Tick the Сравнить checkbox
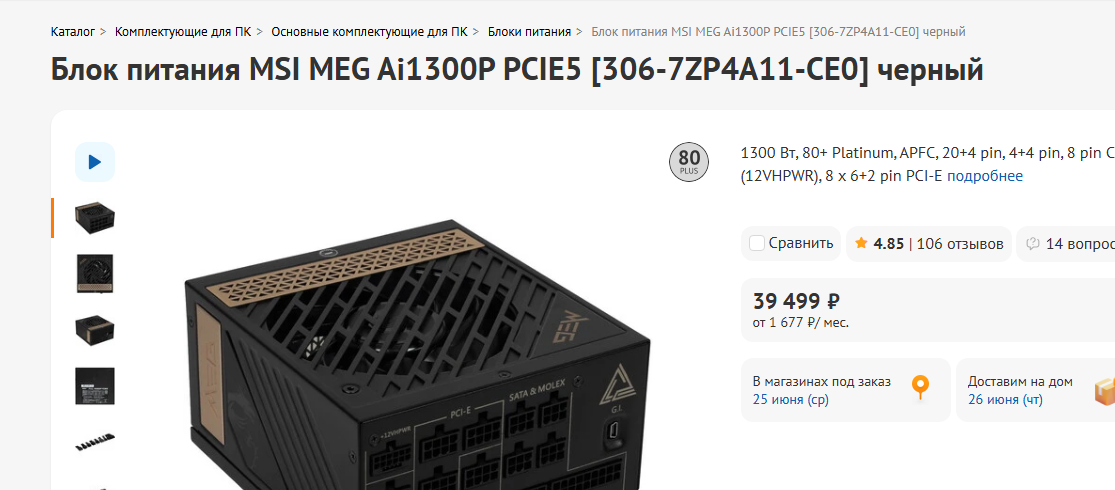 (757, 243)
